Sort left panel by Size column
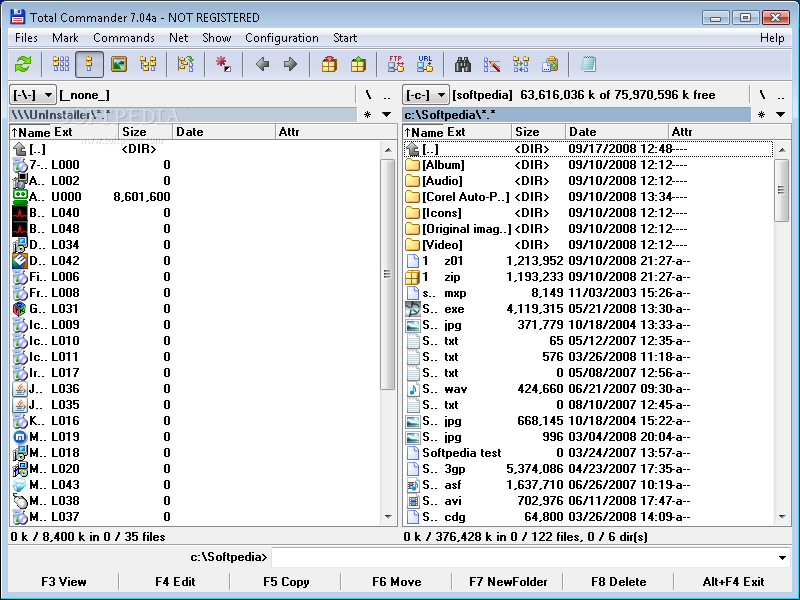 [146, 132]
